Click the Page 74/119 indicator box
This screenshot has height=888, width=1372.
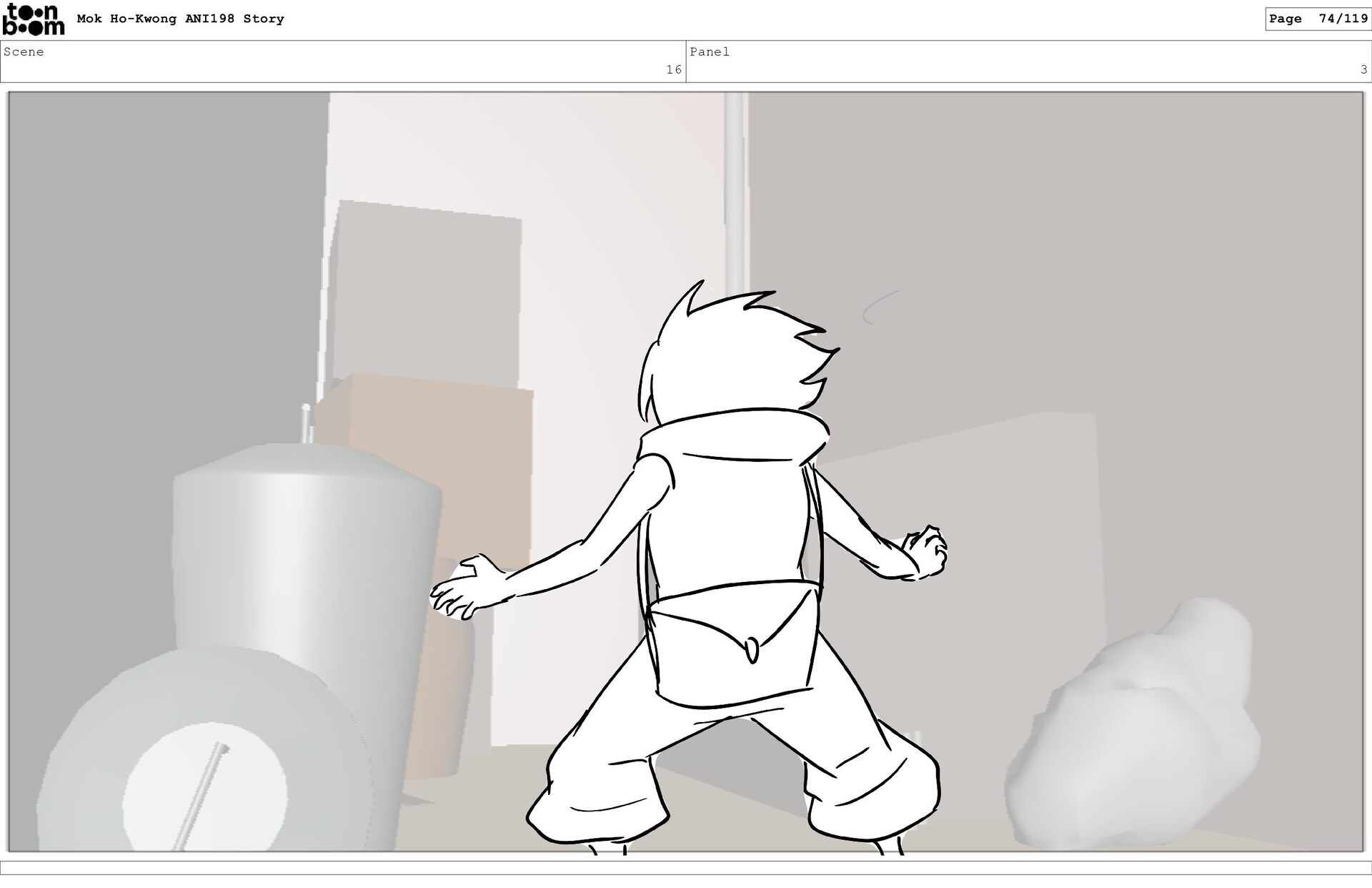(1318, 19)
